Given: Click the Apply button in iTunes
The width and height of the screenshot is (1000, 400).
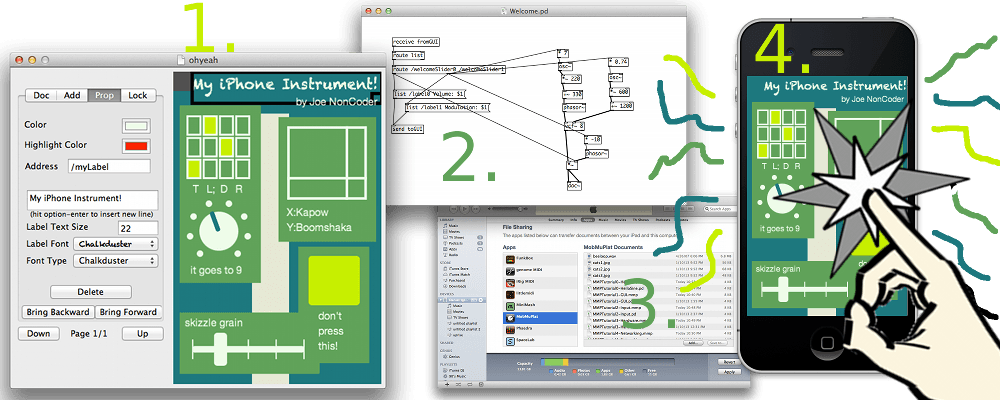Looking at the screenshot, I should click(729, 372).
